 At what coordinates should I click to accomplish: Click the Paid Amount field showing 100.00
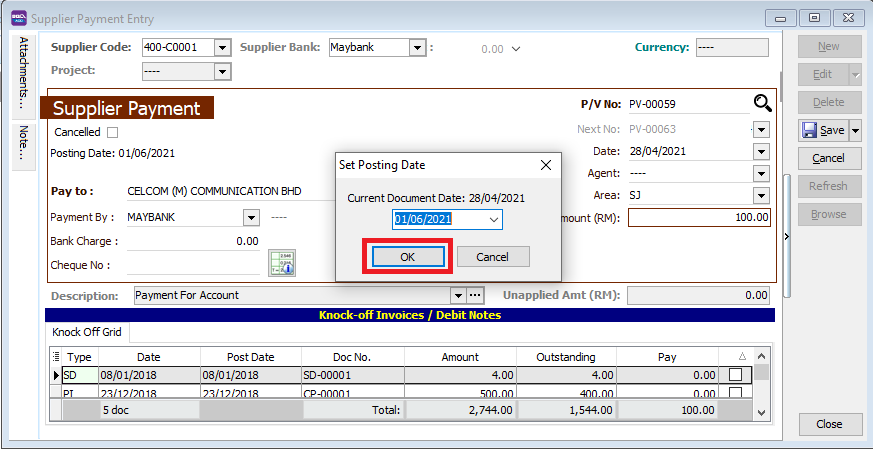point(699,217)
